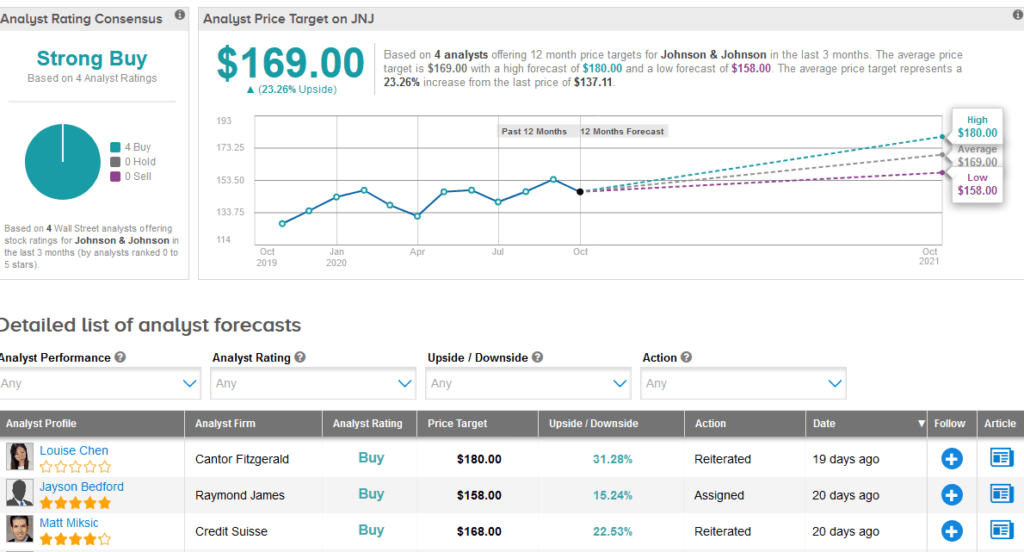Click info icon on Analyst Rating Consensus panel
Image resolution: width=1024 pixels, height=552 pixels.
179,16
